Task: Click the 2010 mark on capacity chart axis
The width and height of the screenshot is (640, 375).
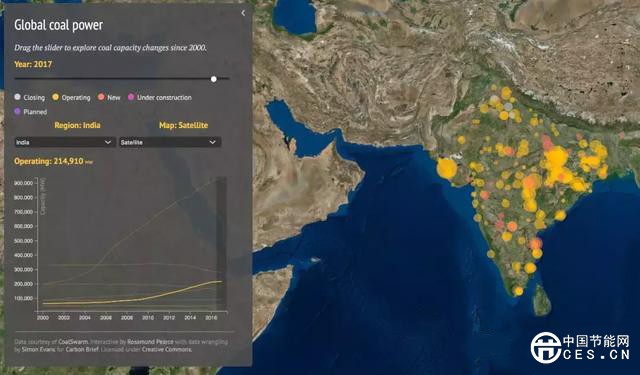Action: tap(148, 317)
